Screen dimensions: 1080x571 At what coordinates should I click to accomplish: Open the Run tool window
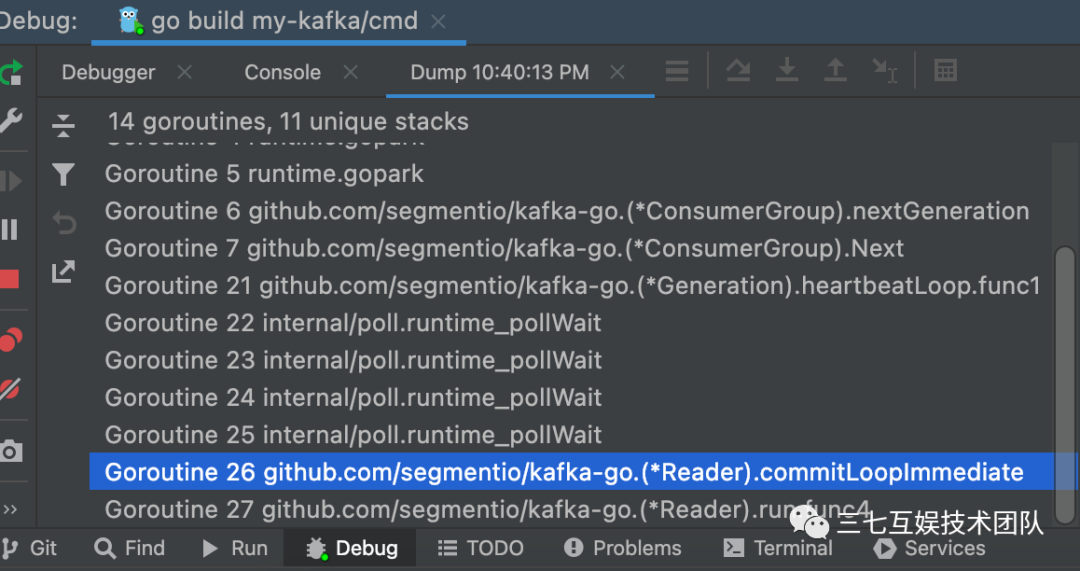coord(234,548)
